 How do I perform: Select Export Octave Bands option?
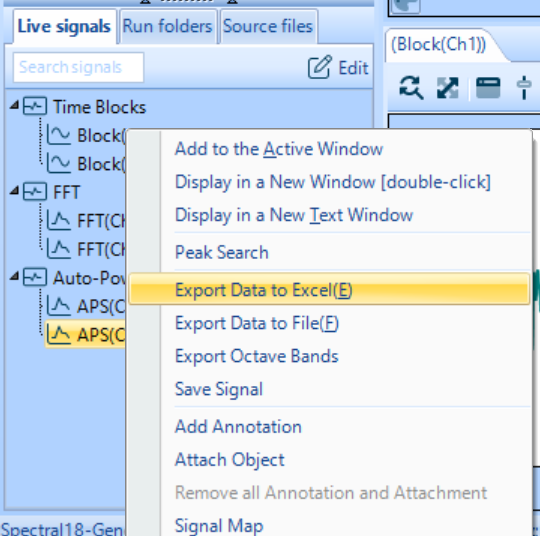pyautogui.click(x=257, y=356)
